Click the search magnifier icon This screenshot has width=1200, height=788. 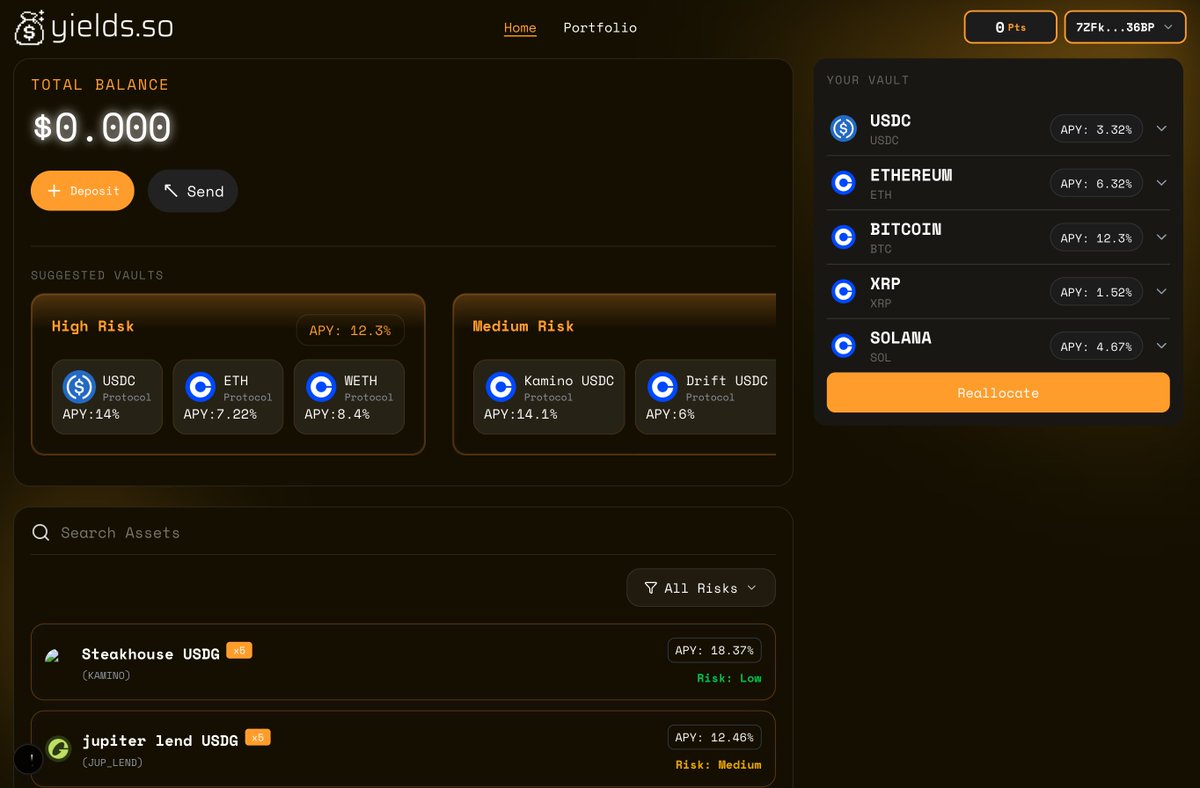coord(41,532)
